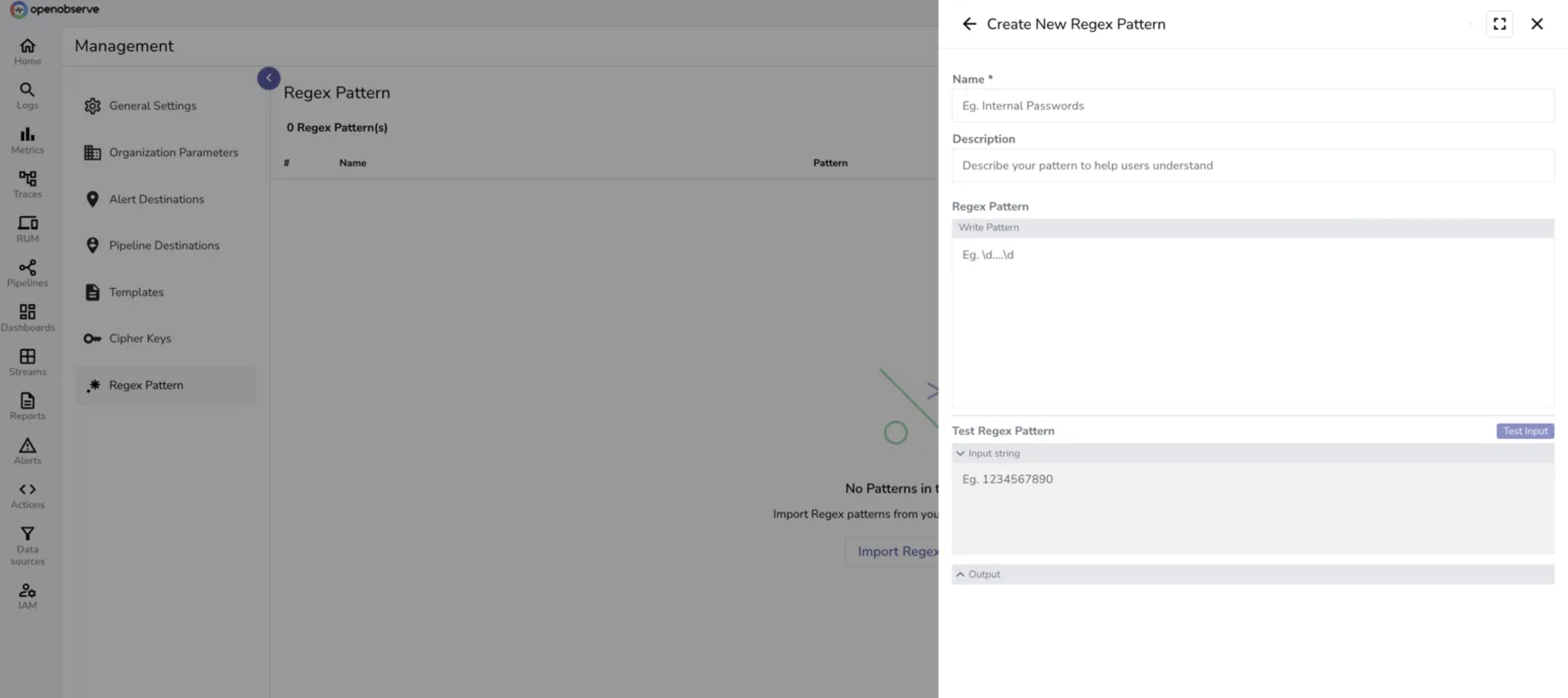1568x698 pixels.
Task: Open Pipeline Destinations settings
Action: point(165,245)
